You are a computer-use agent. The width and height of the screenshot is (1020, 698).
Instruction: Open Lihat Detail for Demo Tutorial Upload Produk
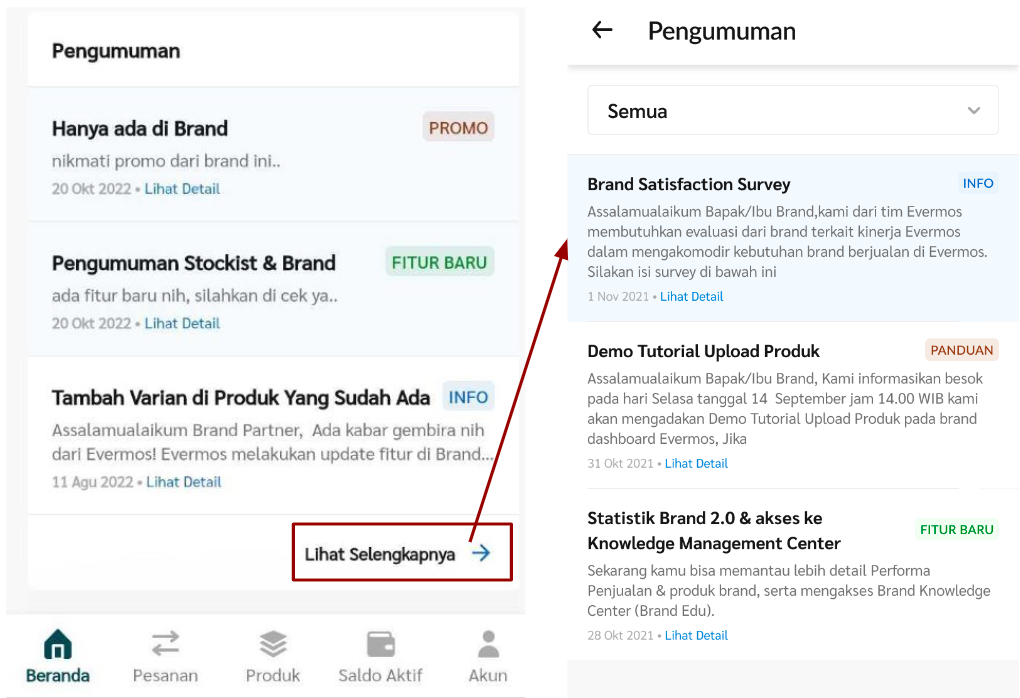pyautogui.click(x=696, y=464)
